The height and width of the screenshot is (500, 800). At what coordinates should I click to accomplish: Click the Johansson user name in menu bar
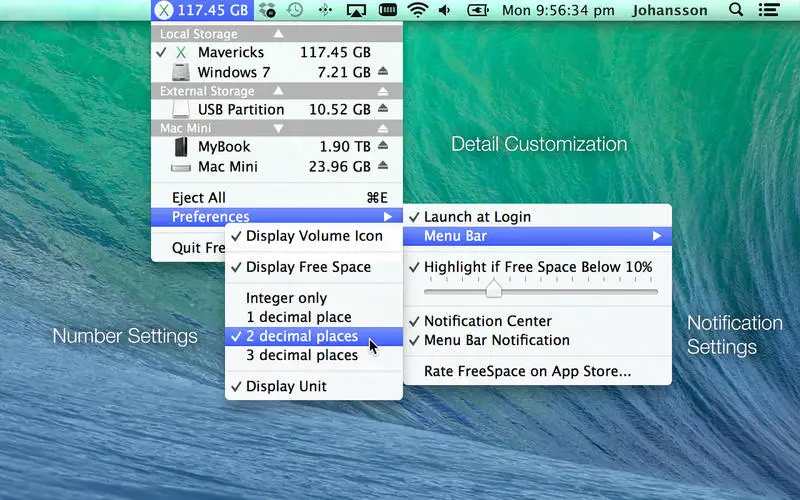pos(669,10)
